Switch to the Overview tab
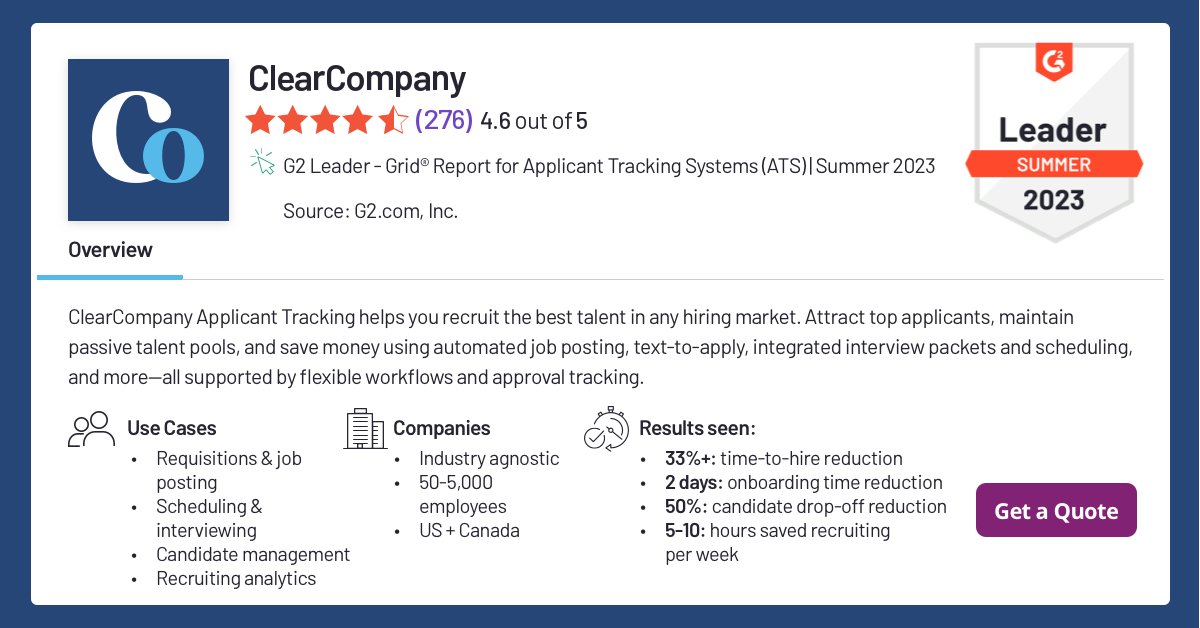 110,250
